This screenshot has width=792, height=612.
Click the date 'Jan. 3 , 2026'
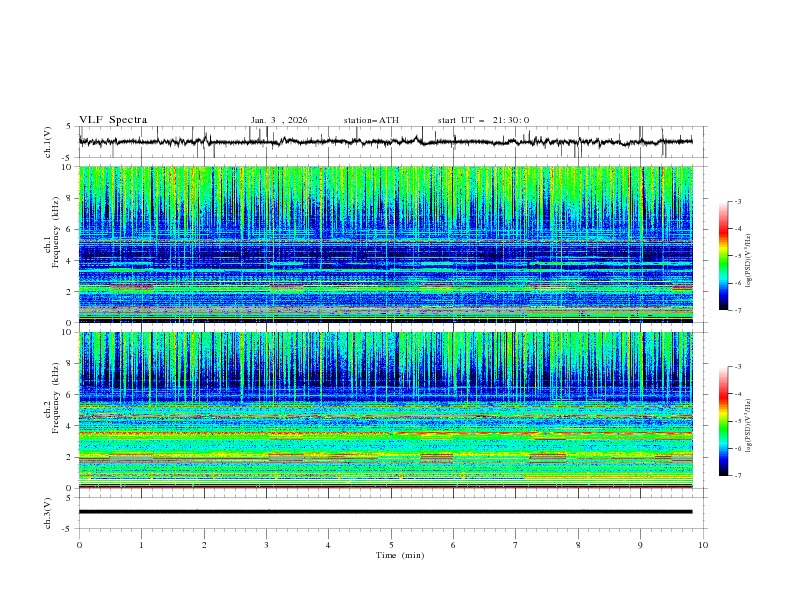[279, 120]
